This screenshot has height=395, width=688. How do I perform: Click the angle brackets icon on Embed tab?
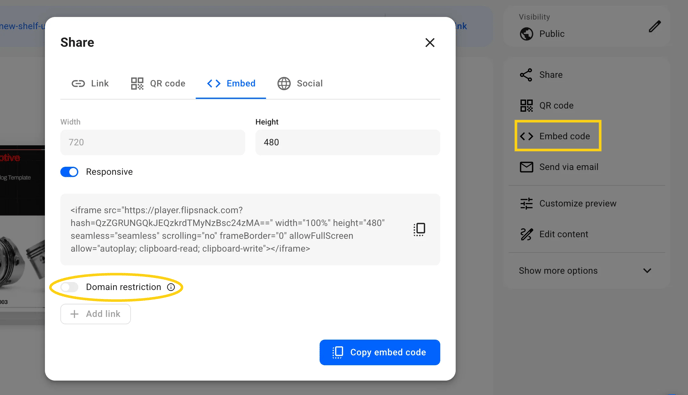coord(214,83)
